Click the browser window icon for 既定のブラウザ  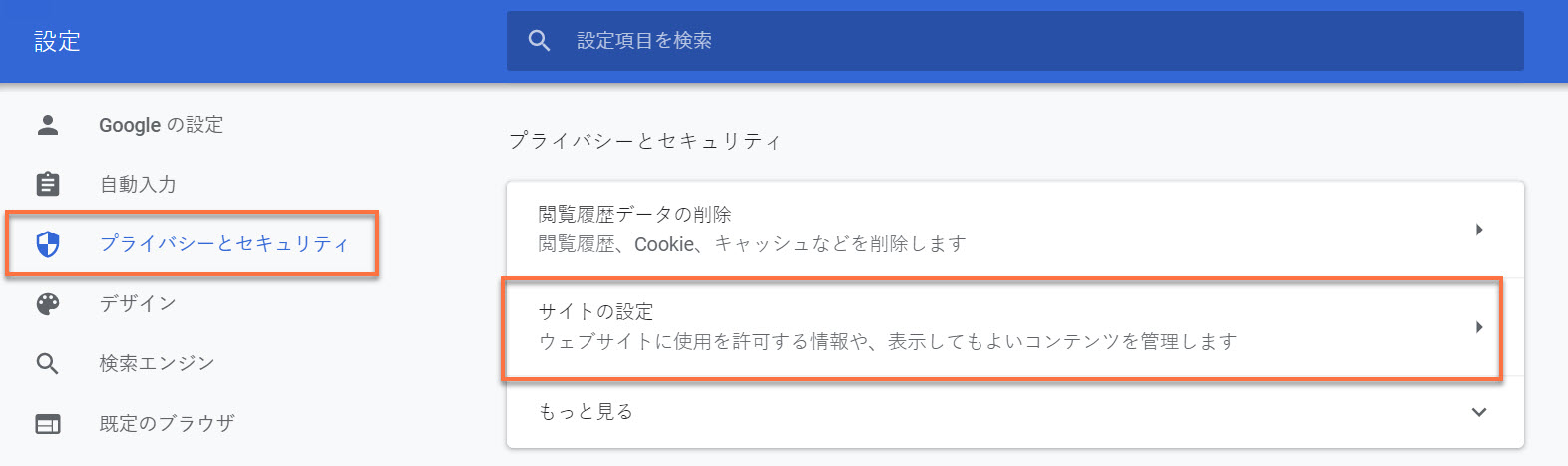(47, 423)
